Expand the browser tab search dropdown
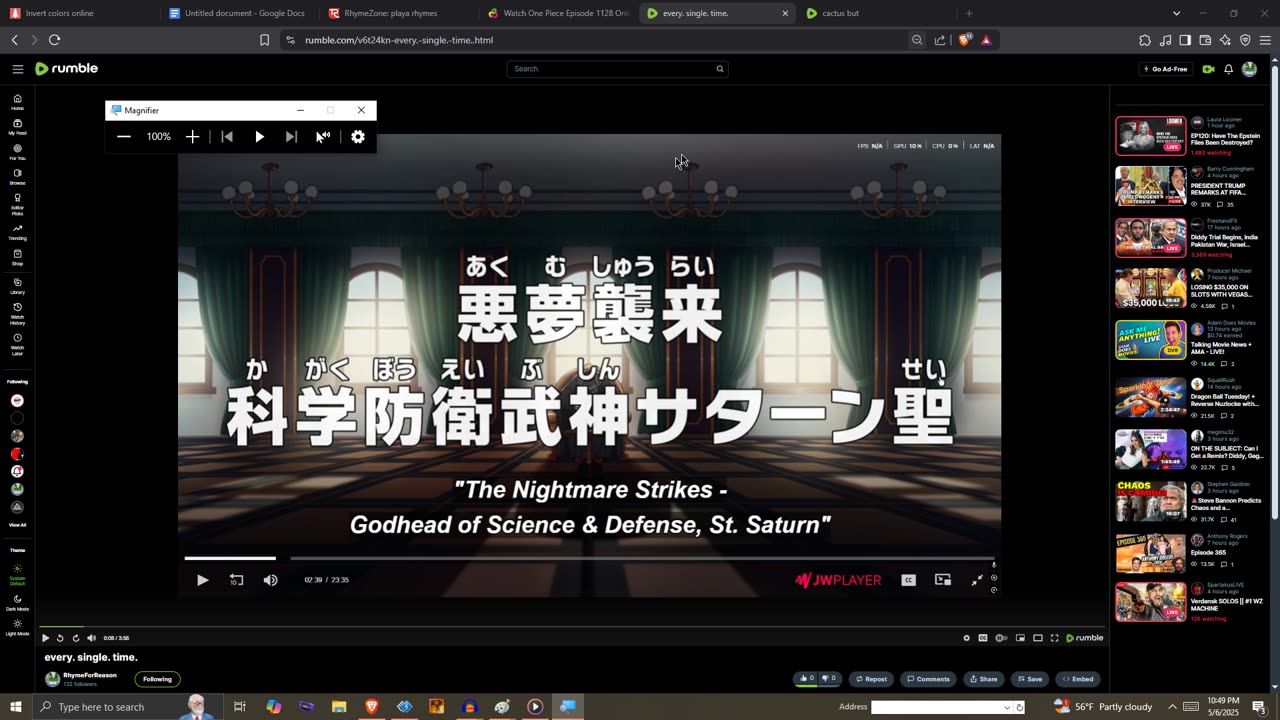Viewport: 1280px width, 720px height. click(1176, 13)
